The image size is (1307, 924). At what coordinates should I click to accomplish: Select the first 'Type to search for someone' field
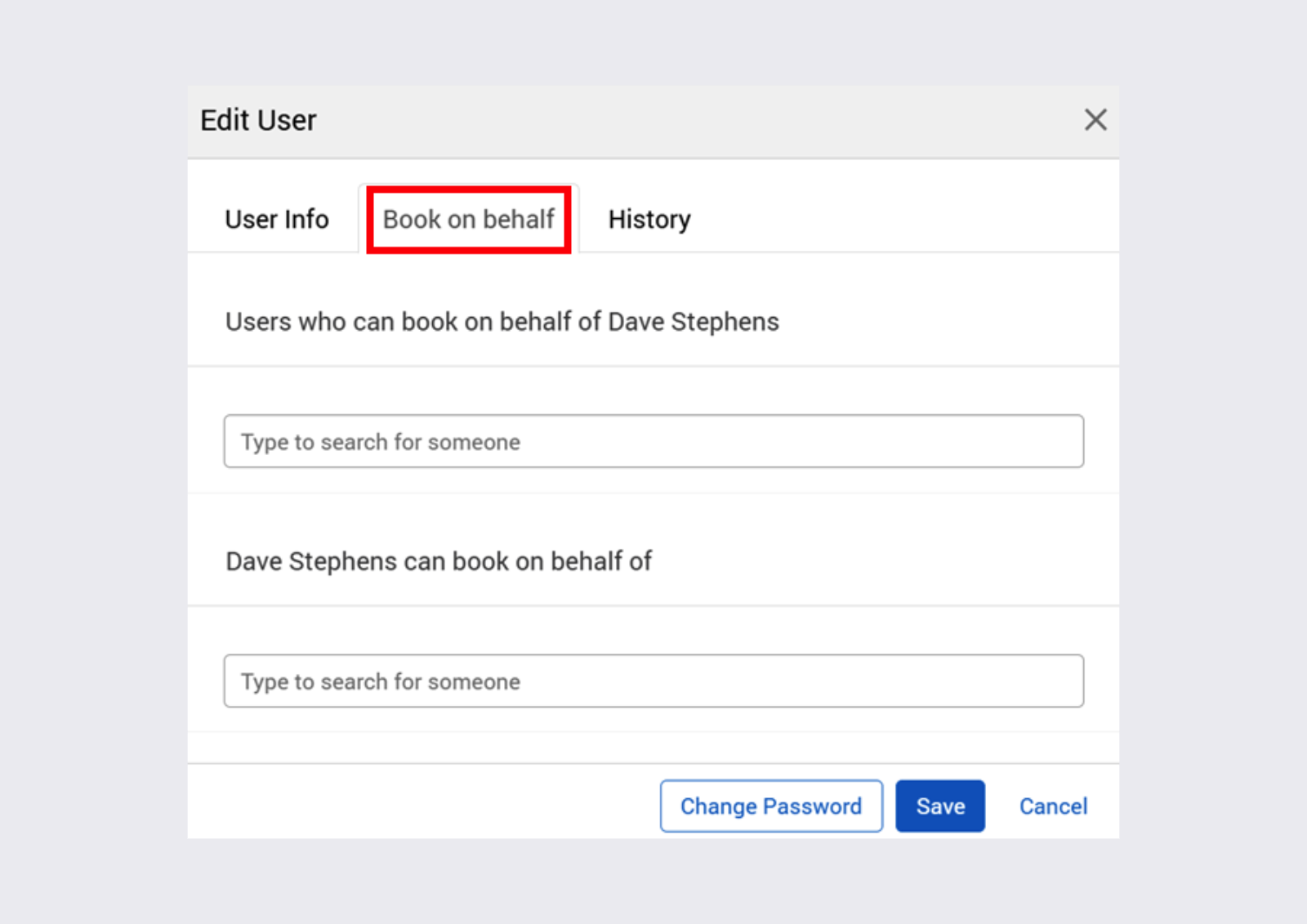[653, 441]
